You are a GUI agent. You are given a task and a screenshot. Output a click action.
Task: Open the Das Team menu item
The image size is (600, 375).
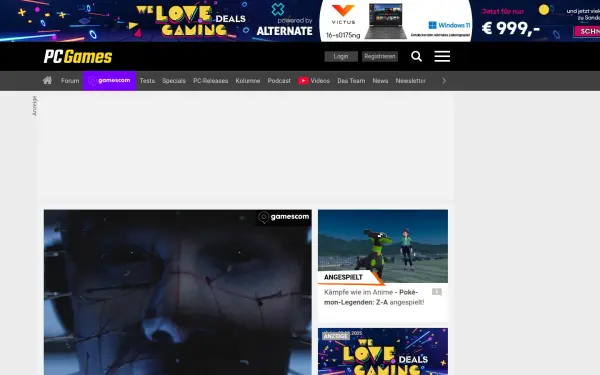coord(351,81)
